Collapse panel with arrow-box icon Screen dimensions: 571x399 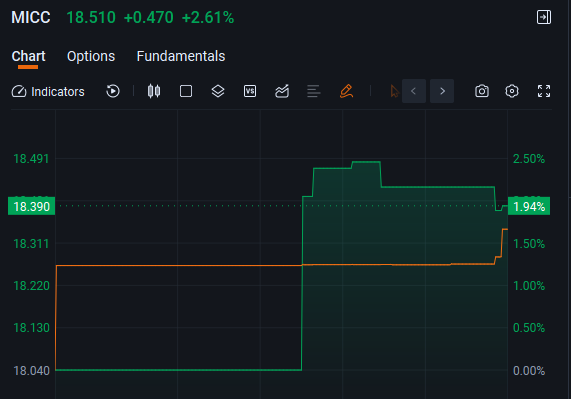pos(544,17)
